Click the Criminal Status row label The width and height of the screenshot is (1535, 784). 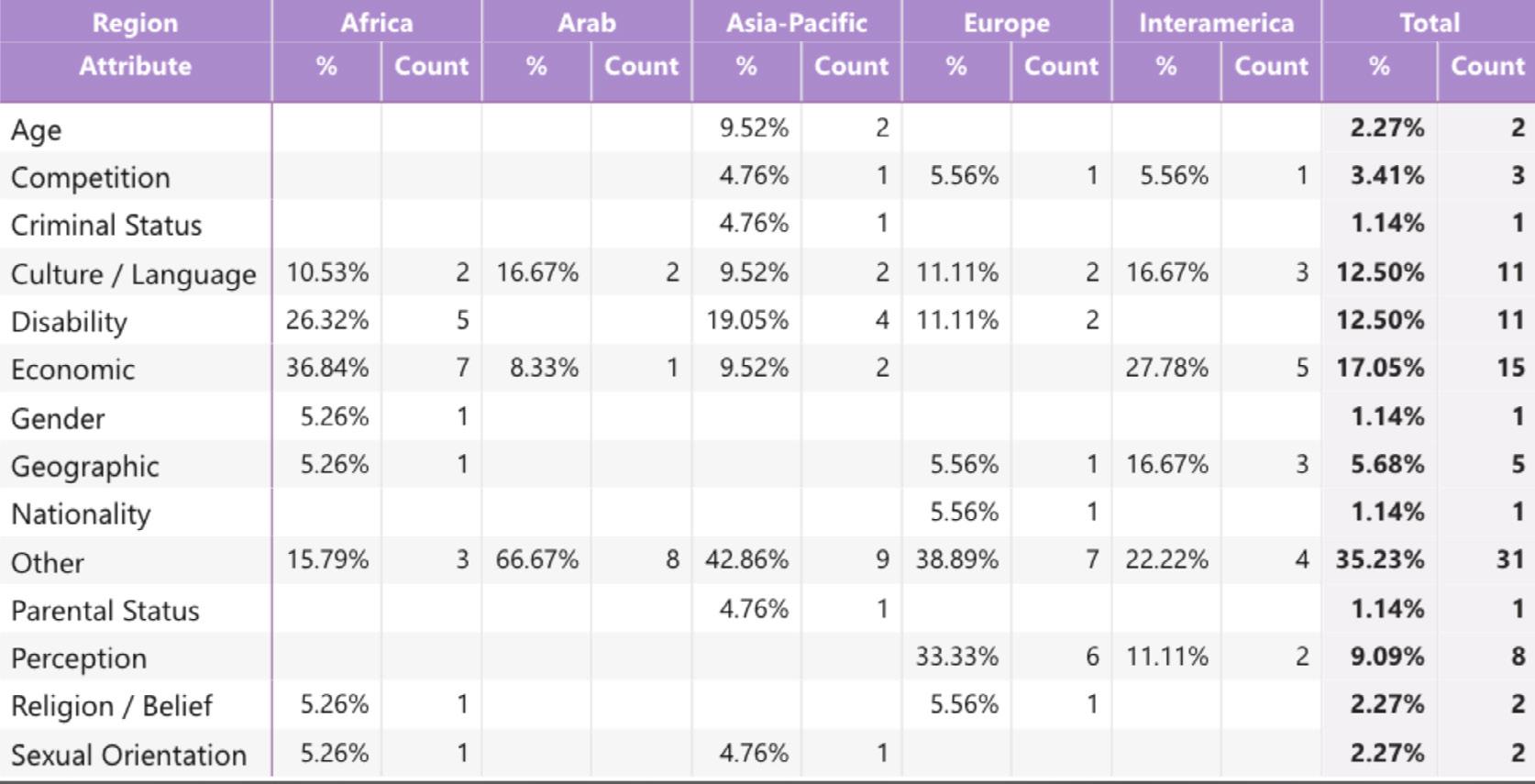[105, 226]
